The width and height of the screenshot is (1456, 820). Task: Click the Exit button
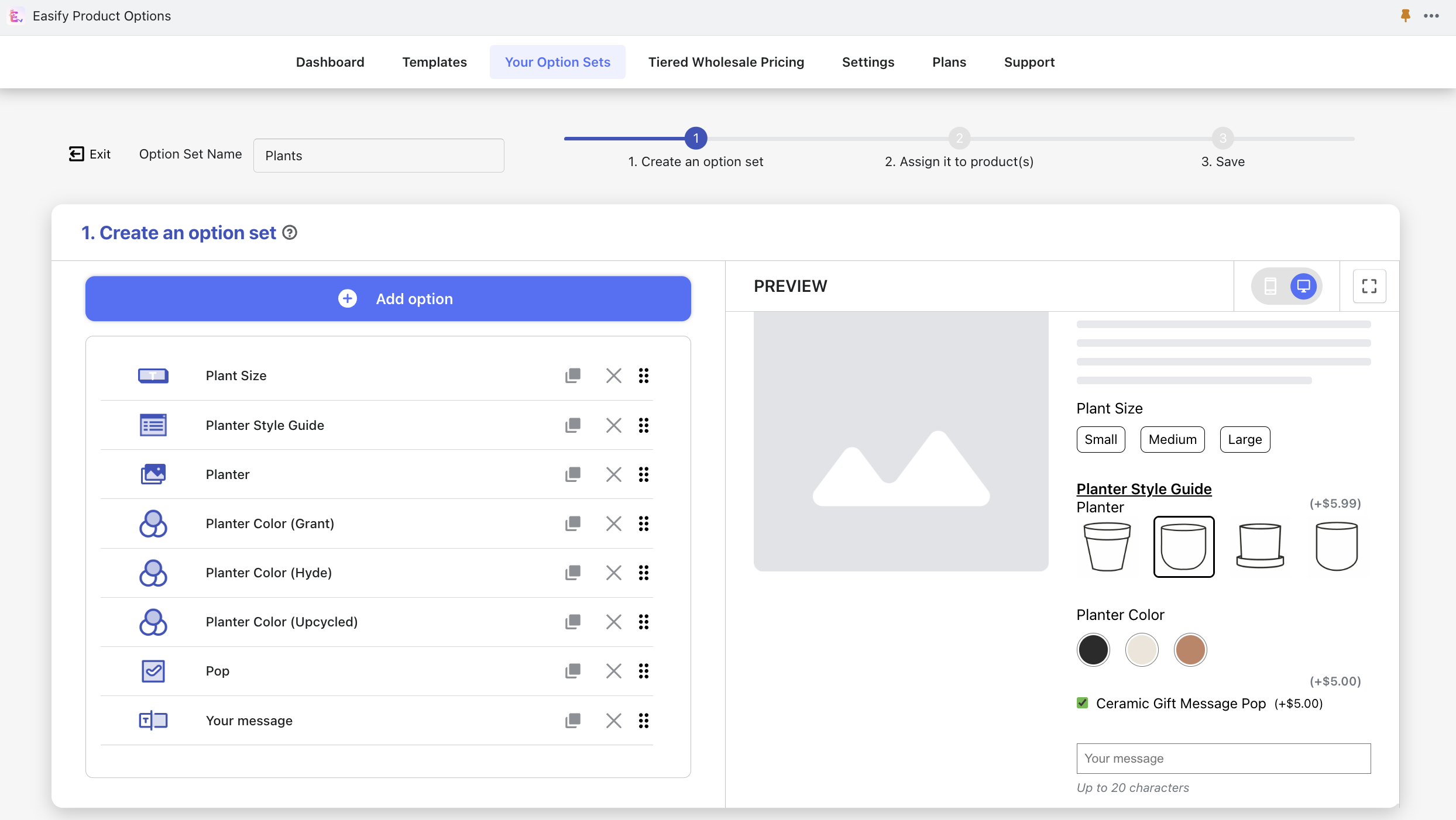[89, 153]
